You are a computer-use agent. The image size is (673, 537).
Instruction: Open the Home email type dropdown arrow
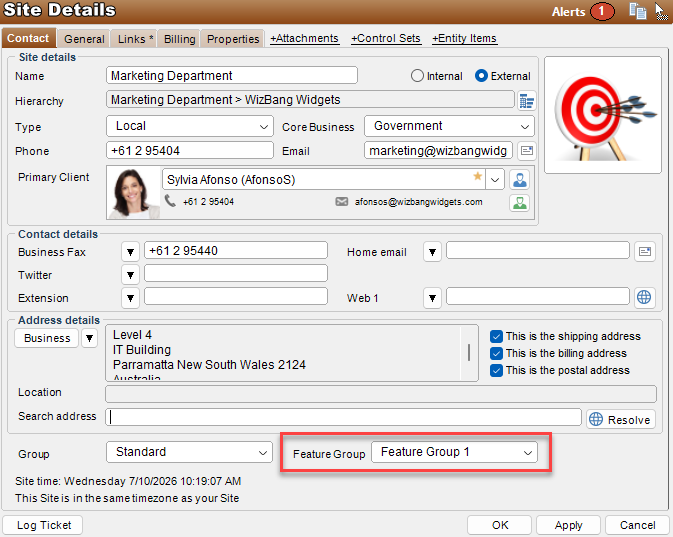pyautogui.click(x=432, y=252)
